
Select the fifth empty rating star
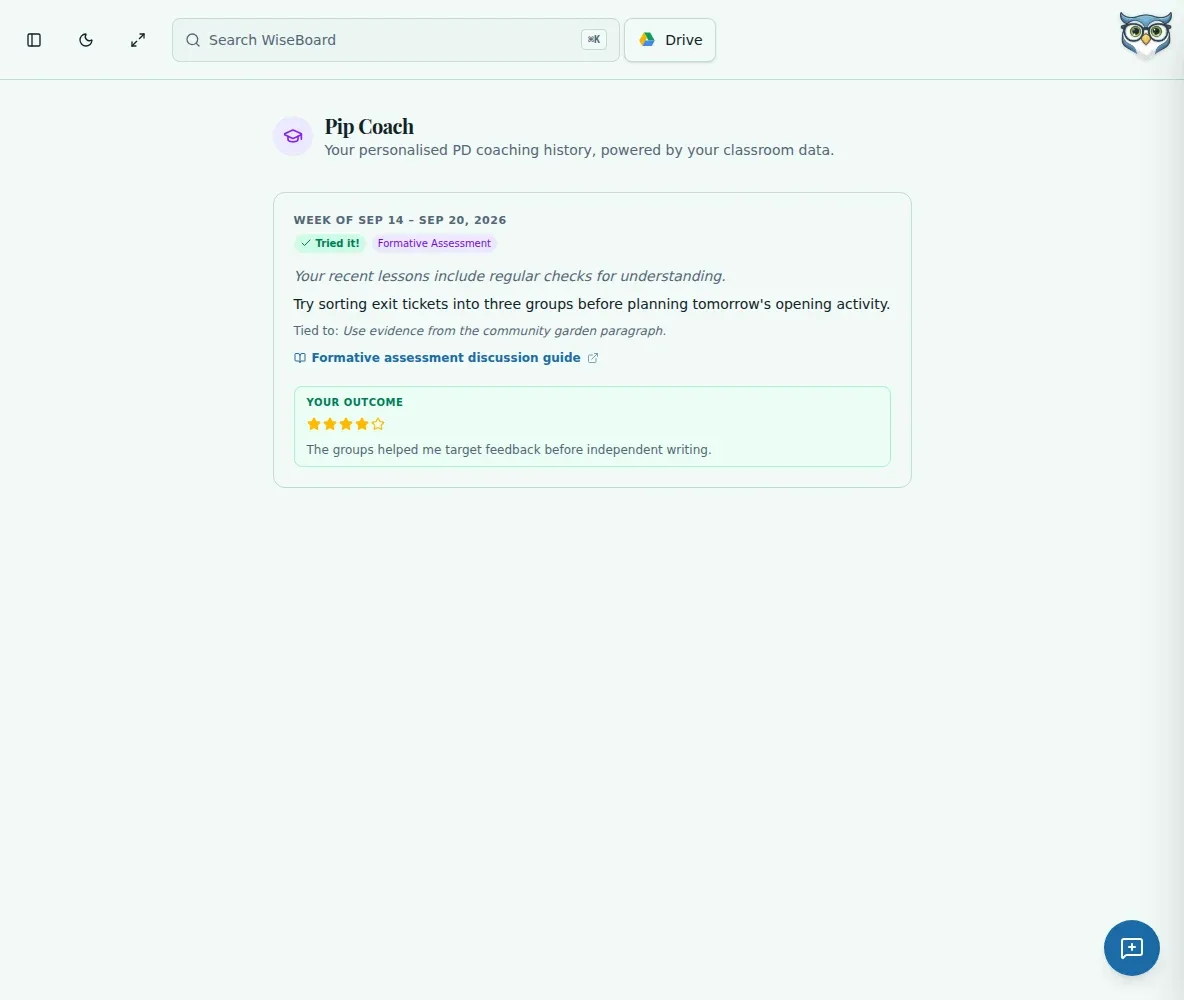point(378,424)
